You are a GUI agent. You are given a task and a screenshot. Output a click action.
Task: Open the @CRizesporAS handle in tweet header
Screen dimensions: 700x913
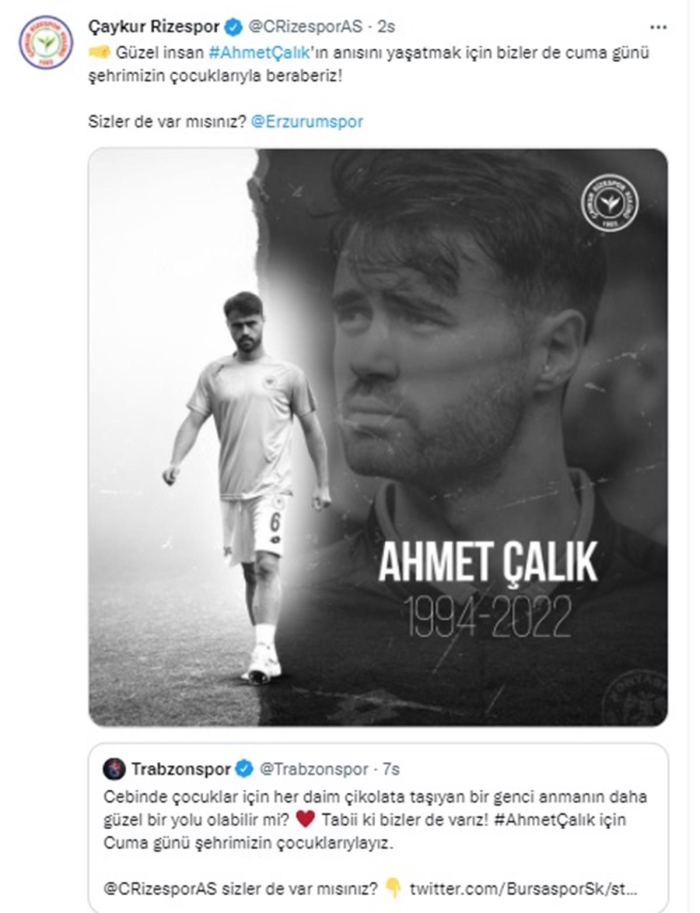pos(300,27)
